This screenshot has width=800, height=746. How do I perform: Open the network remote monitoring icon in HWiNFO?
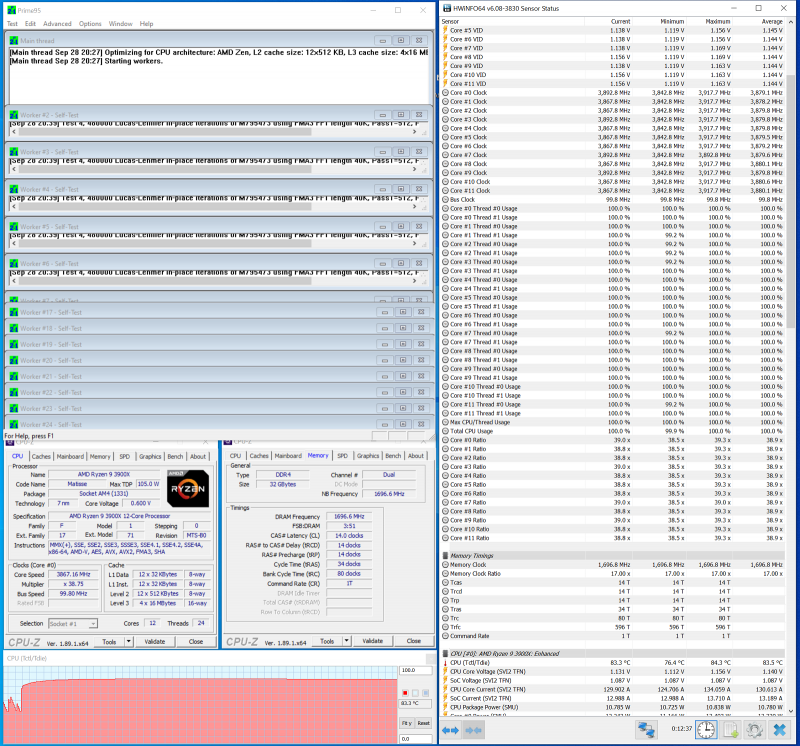pyautogui.click(x=646, y=730)
